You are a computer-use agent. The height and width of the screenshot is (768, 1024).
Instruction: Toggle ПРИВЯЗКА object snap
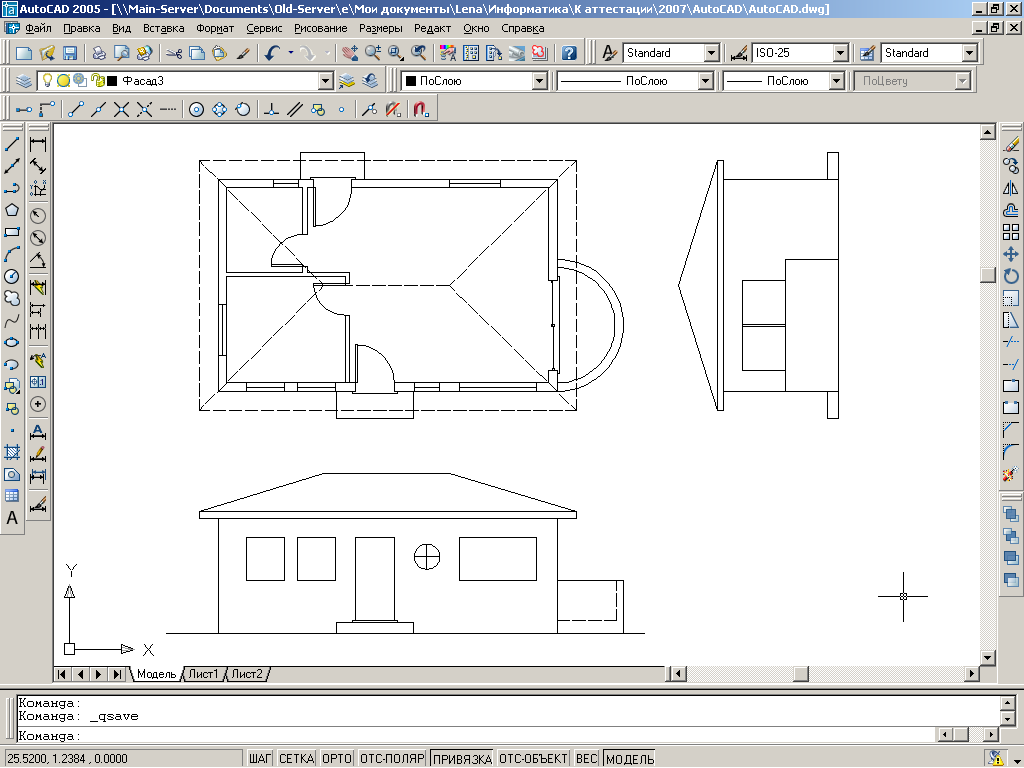462,758
